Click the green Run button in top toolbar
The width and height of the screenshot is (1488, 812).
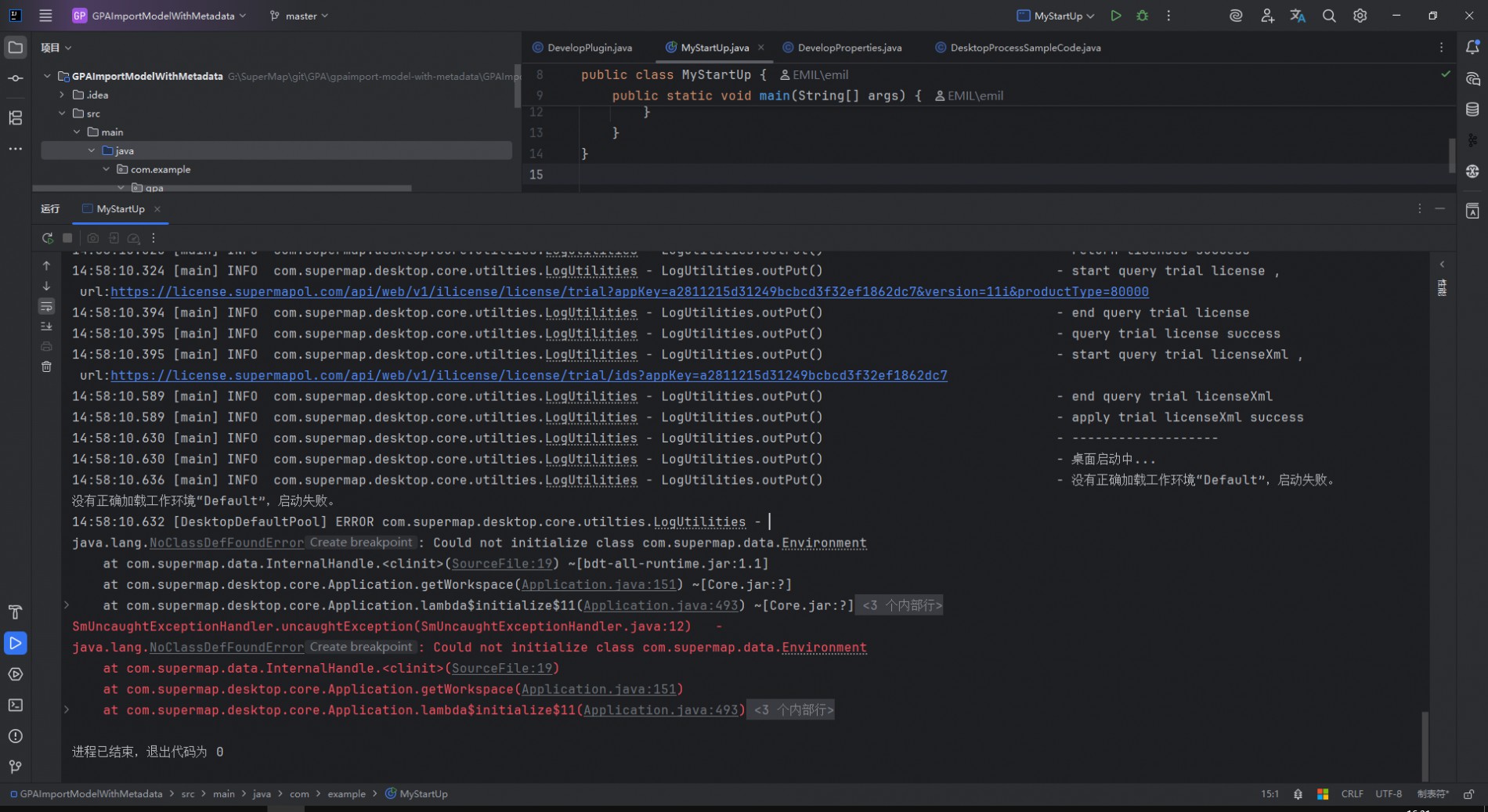tap(1116, 16)
